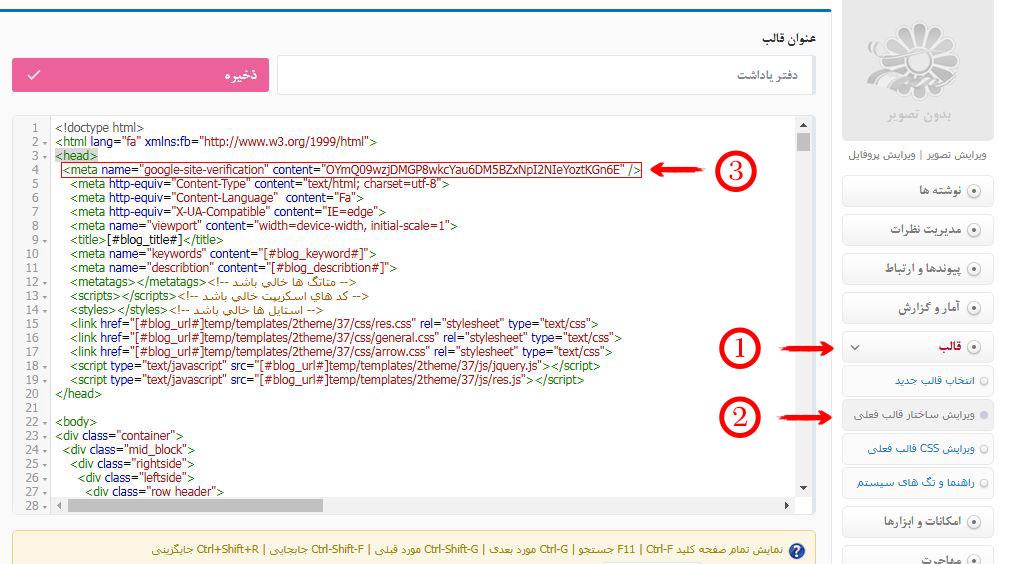
Task: Click the describtion meta tag line
Action: (x=233, y=268)
